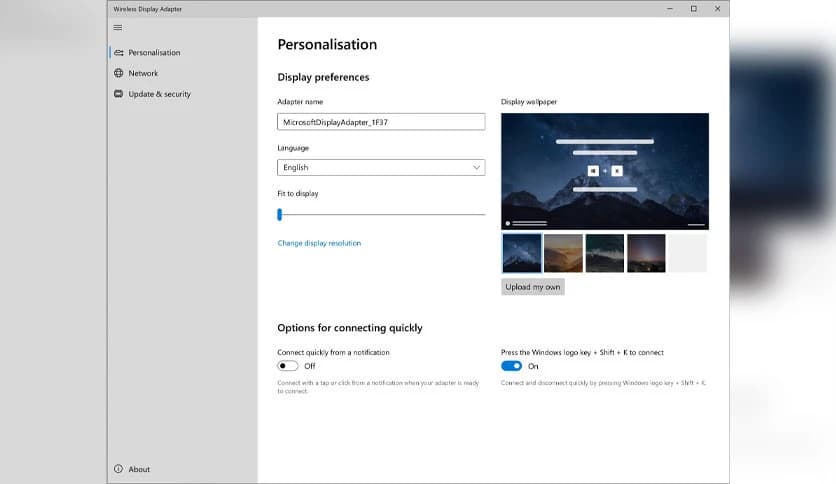Viewport: 836px width, 484px height.
Task: Click the Update & security icon
Action: pyautogui.click(x=119, y=94)
